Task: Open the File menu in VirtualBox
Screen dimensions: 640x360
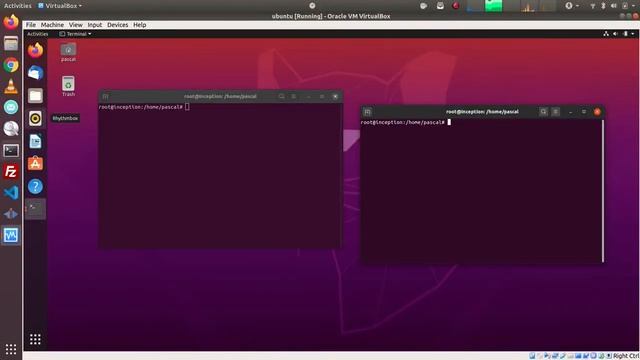Action: click(31, 25)
